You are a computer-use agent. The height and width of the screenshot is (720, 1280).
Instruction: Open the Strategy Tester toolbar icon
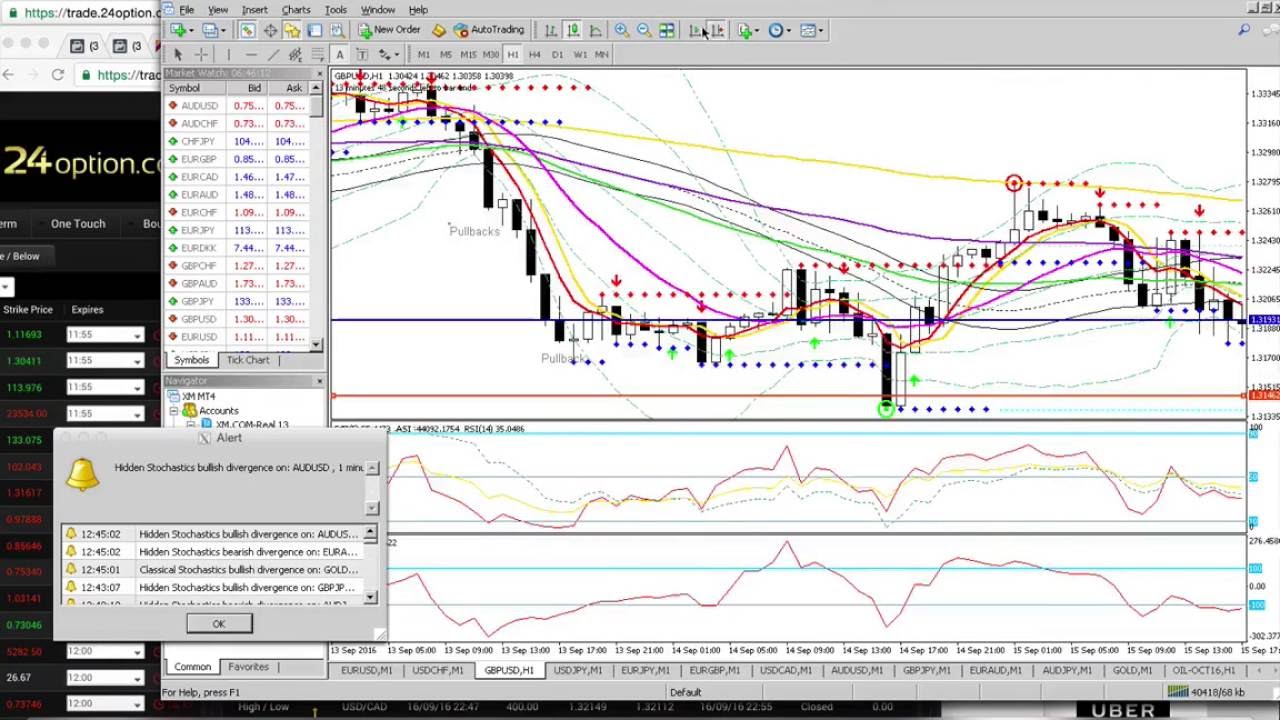(x=337, y=30)
